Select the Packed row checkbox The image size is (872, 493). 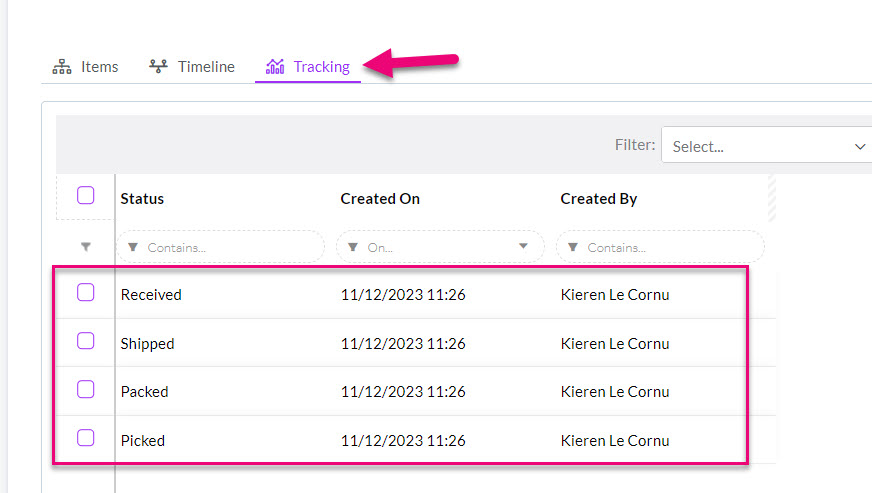point(86,390)
